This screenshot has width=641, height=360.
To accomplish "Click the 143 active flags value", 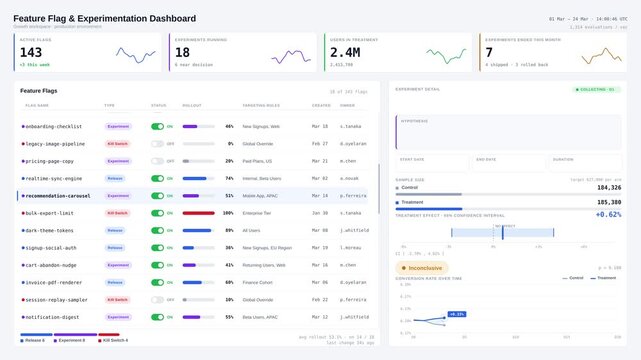I will point(31,53).
